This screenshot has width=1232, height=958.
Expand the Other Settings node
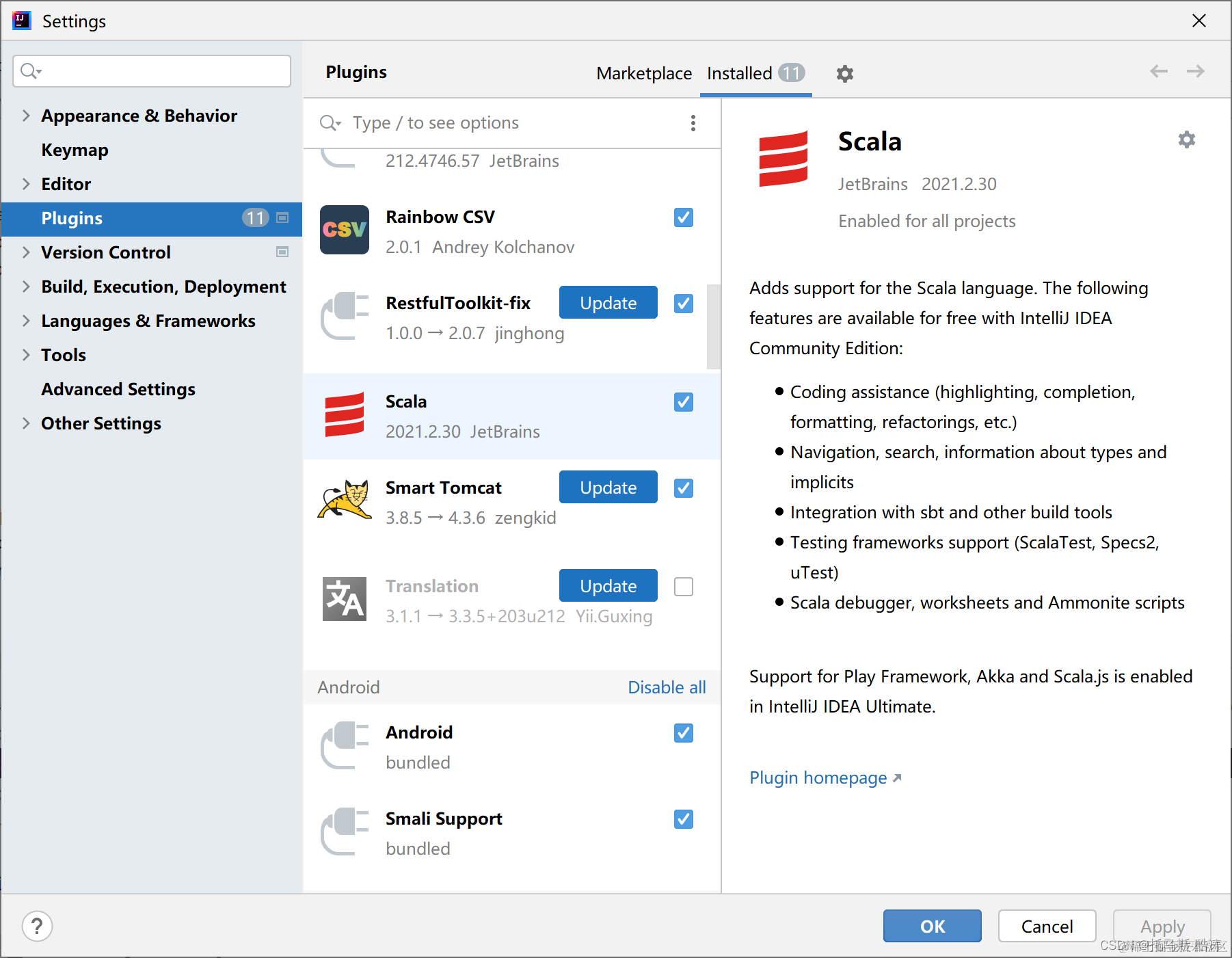pyautogui.click(x=26, y=423)
